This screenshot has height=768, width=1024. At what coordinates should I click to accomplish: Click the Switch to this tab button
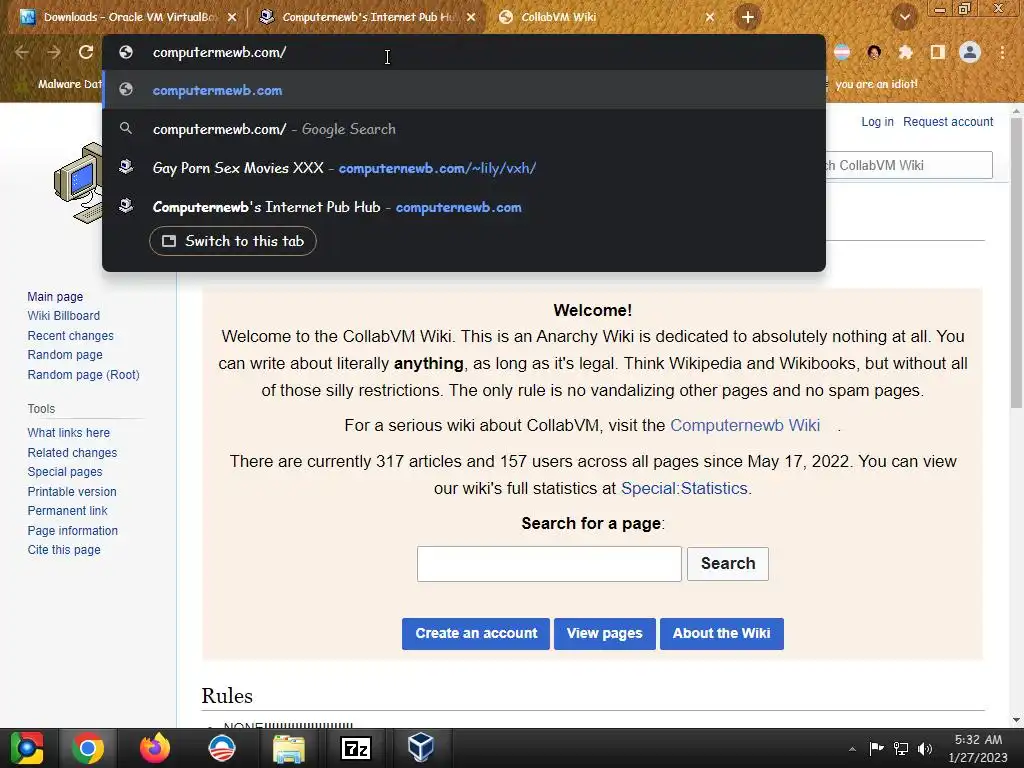click(x=232, y=241)
